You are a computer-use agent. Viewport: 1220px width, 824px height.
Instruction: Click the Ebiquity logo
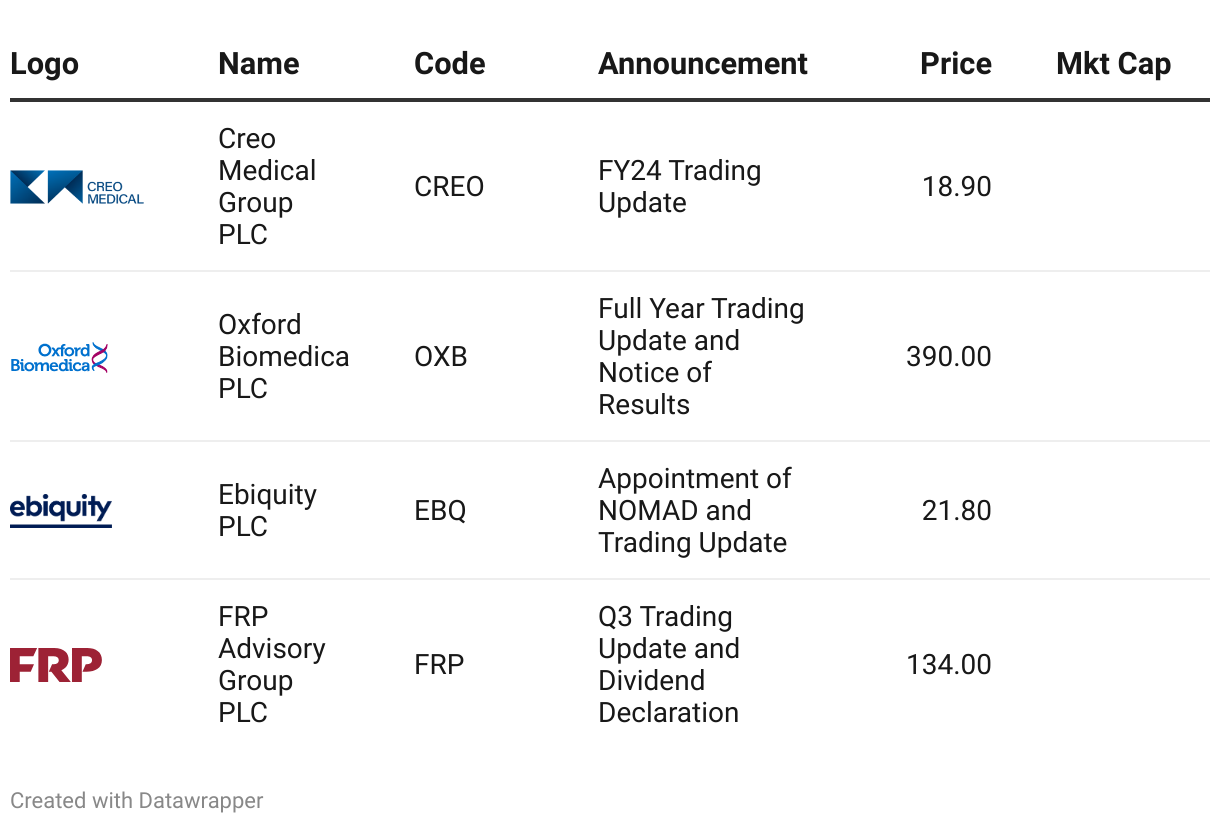click(61, 509)
